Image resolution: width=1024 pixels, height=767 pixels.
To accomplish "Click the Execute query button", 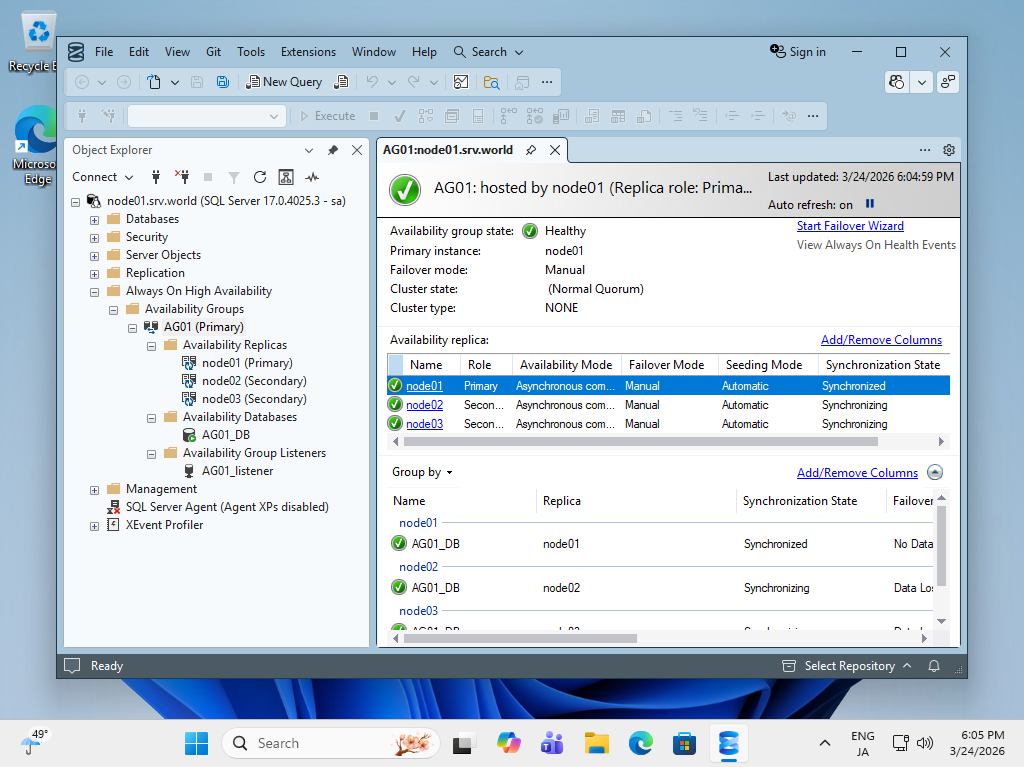I will [327, 116].
